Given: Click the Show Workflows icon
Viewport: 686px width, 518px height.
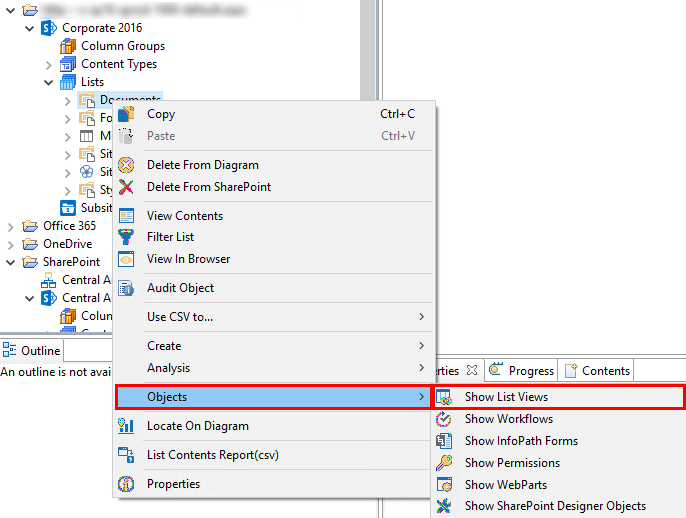Looking at the screenshot, I should pos(444,419).
